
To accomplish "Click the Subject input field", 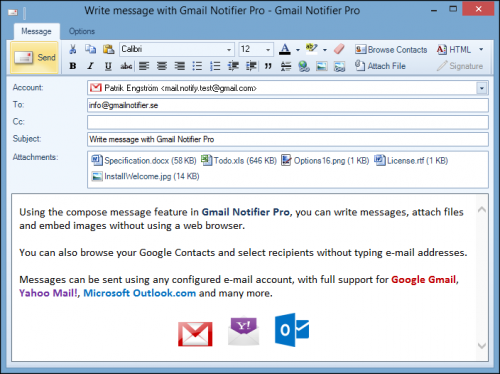I will coord(288,139).
